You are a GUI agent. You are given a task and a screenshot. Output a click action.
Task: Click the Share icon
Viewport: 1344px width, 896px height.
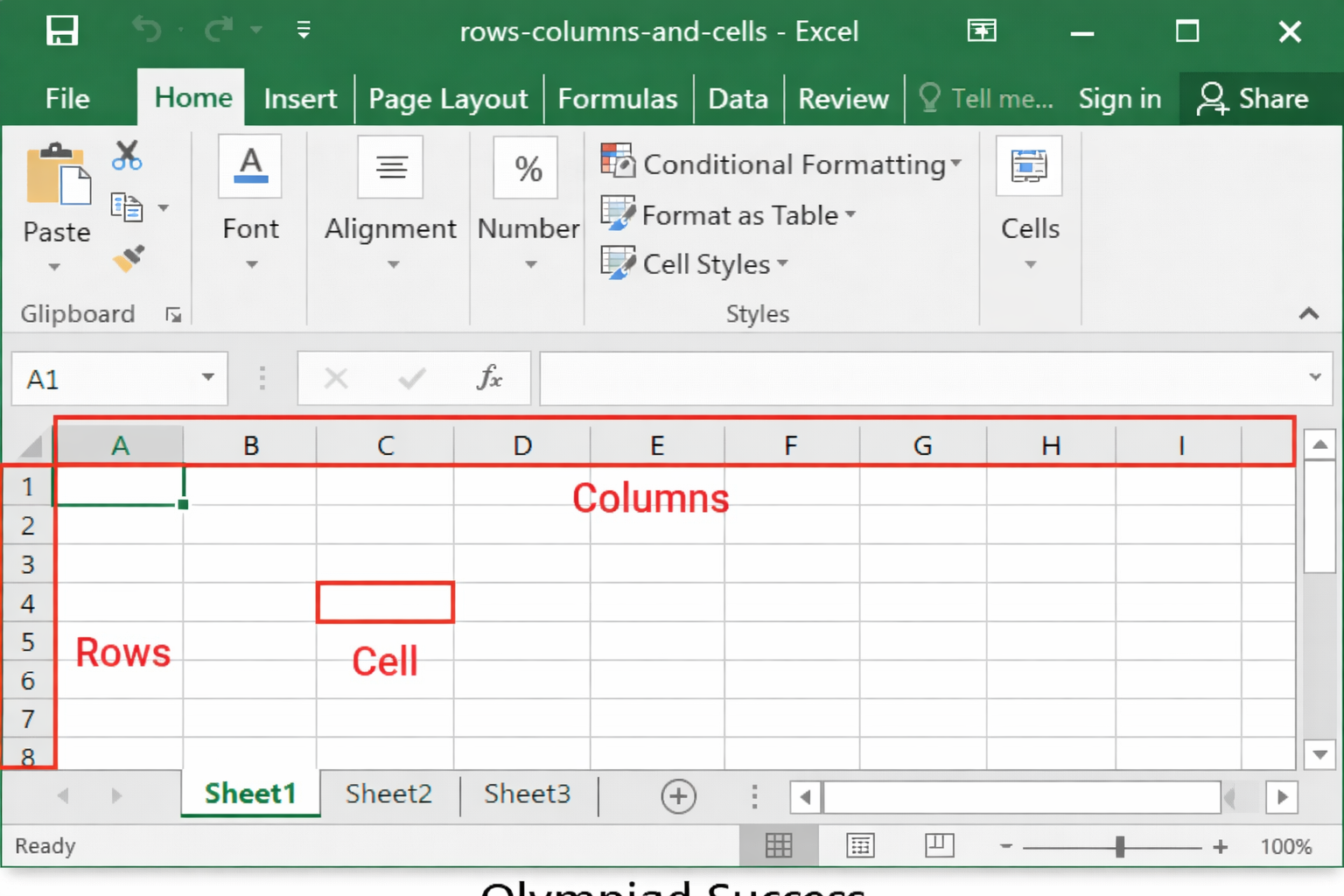click(1213, 98)
